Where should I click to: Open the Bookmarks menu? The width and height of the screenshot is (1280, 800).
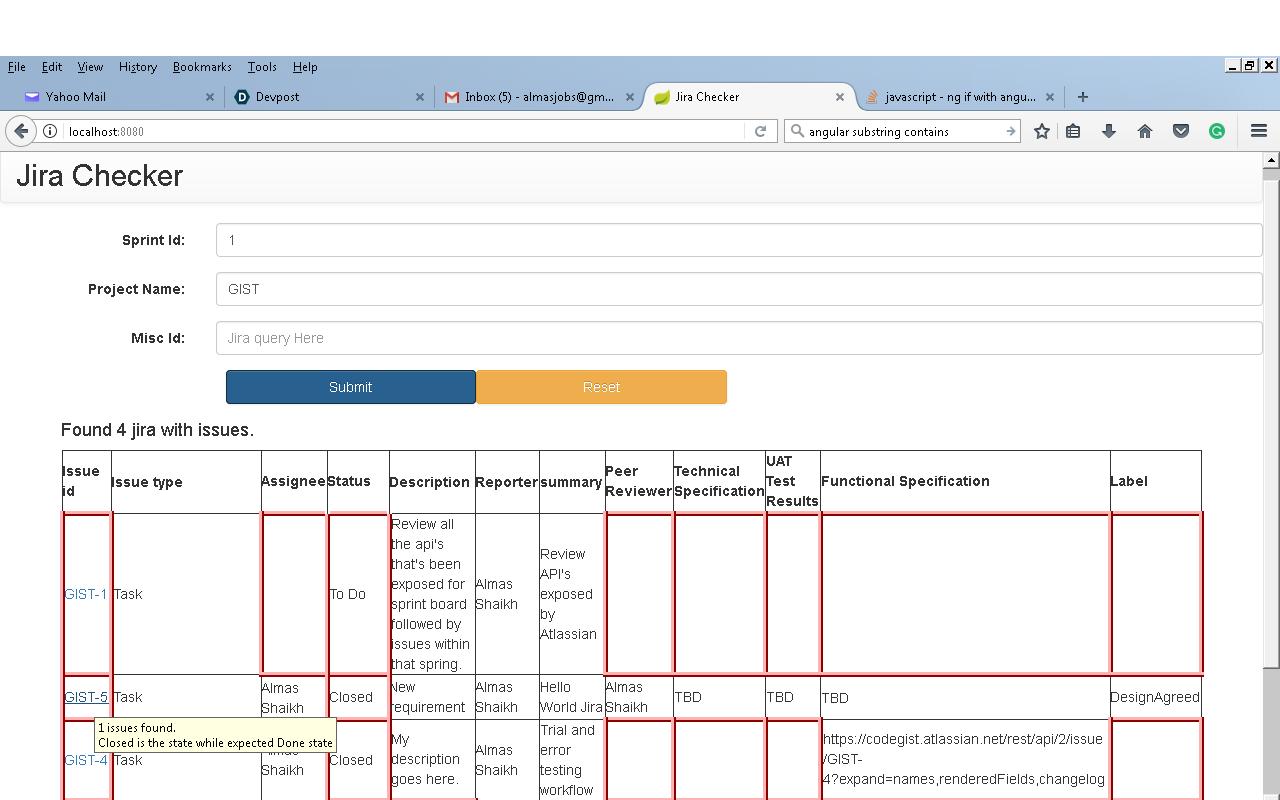pyautogui.click(x=202, y=67)
